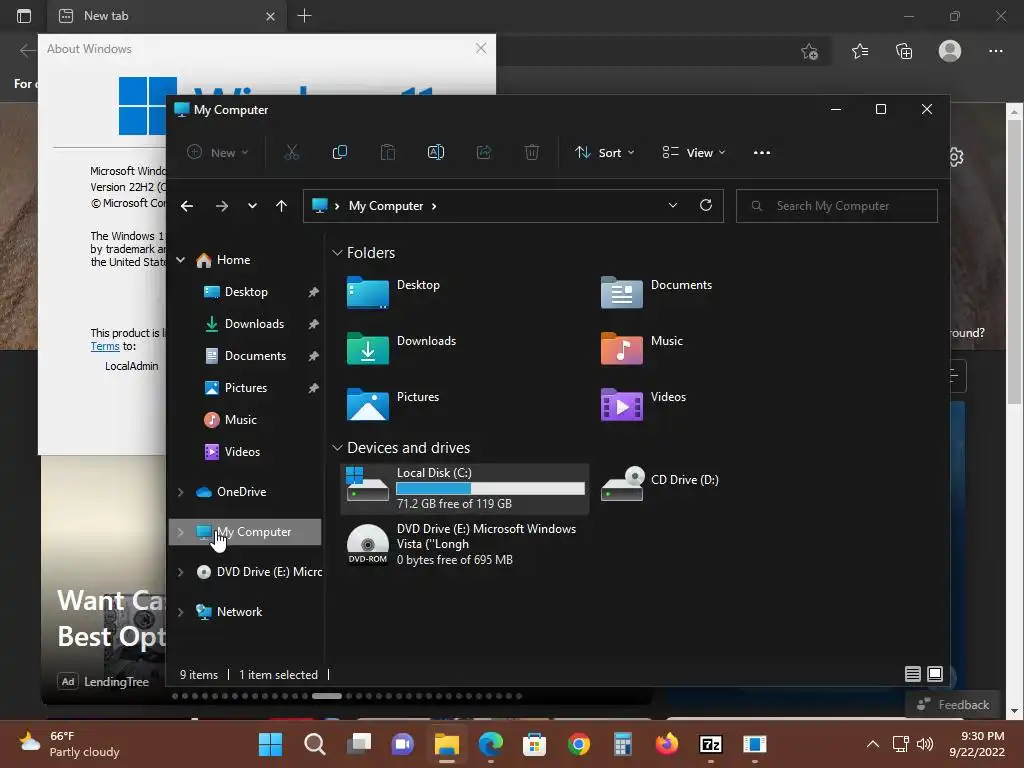This screenshot has height=768, width=1024.
Task: Open the Documents folder in Folders section
Action: (x=656, y=292)
